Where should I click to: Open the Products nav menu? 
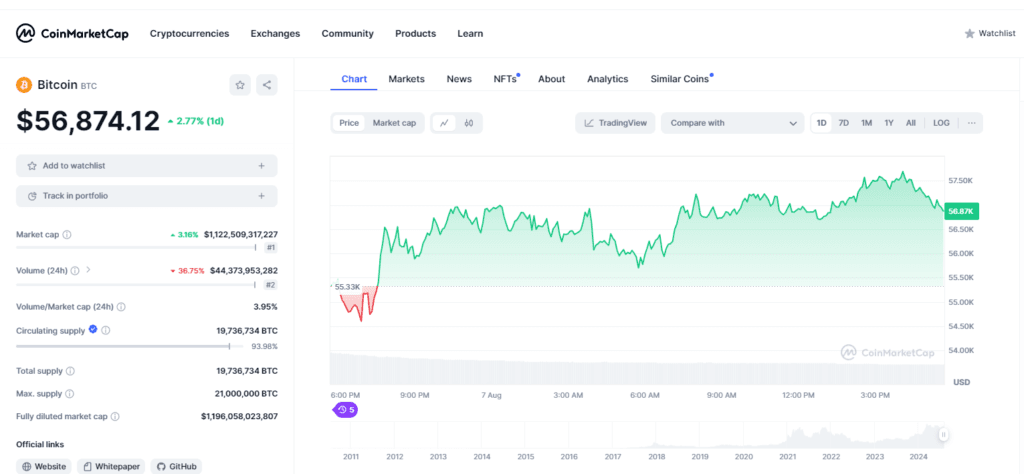click(x=415, y=33)
